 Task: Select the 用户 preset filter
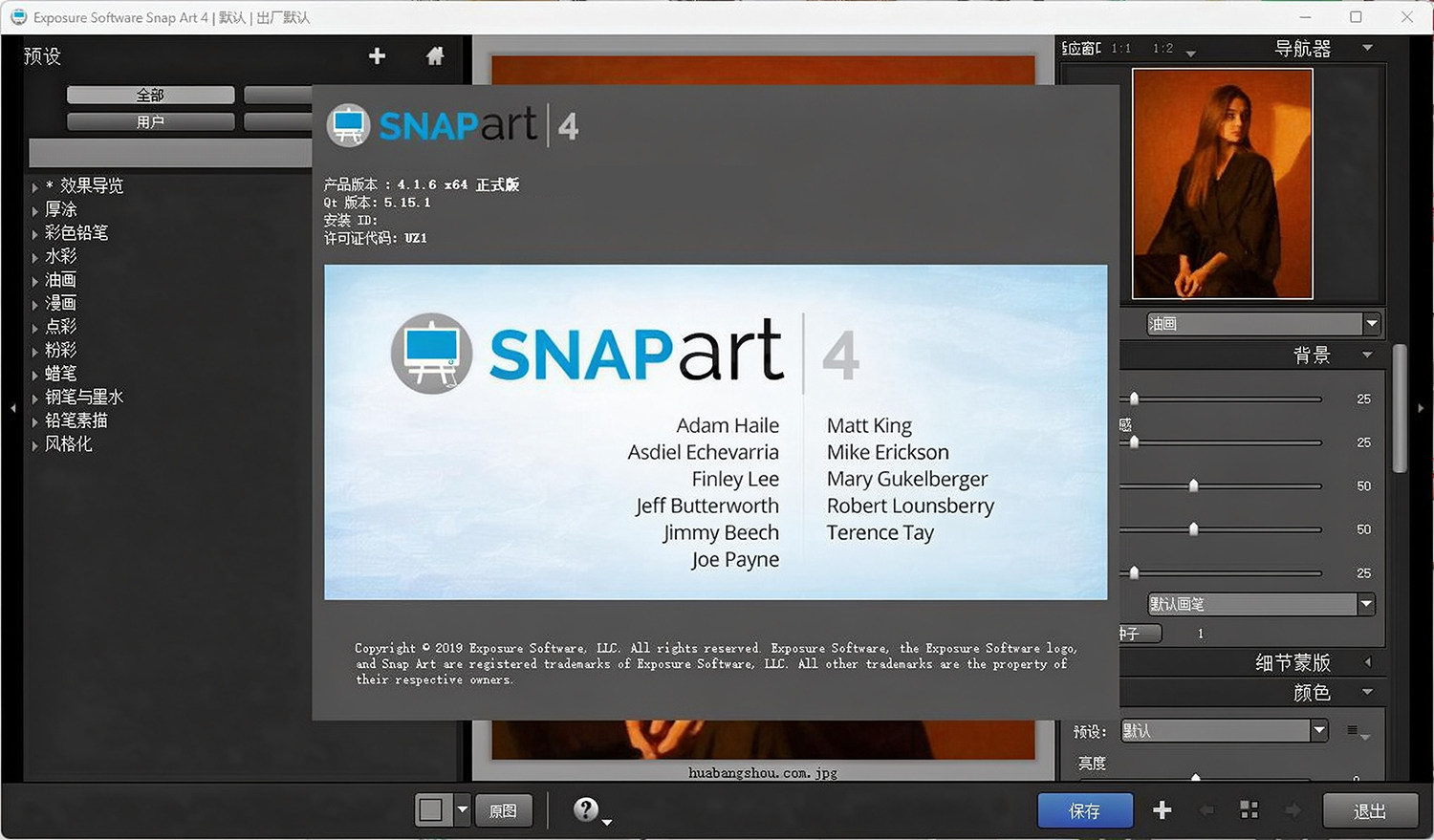[x=150, y=121]
